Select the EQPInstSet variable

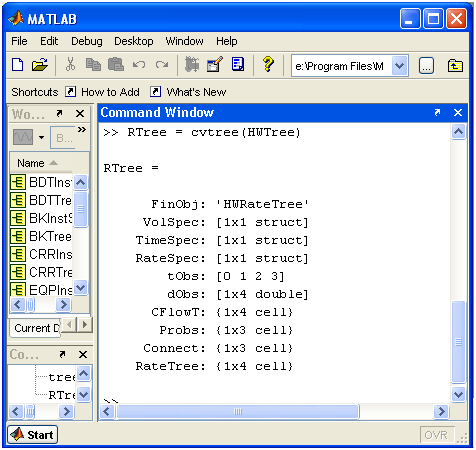(x=41, y=289)
